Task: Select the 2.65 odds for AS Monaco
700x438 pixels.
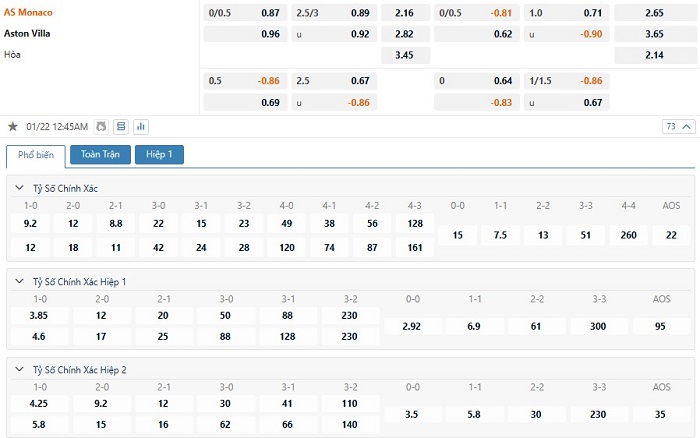Action: (655, 13)
